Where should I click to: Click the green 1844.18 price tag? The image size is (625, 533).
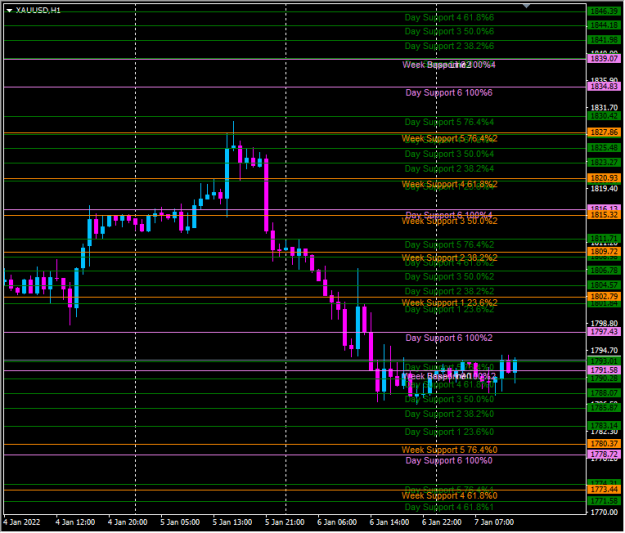click(604, 26)
